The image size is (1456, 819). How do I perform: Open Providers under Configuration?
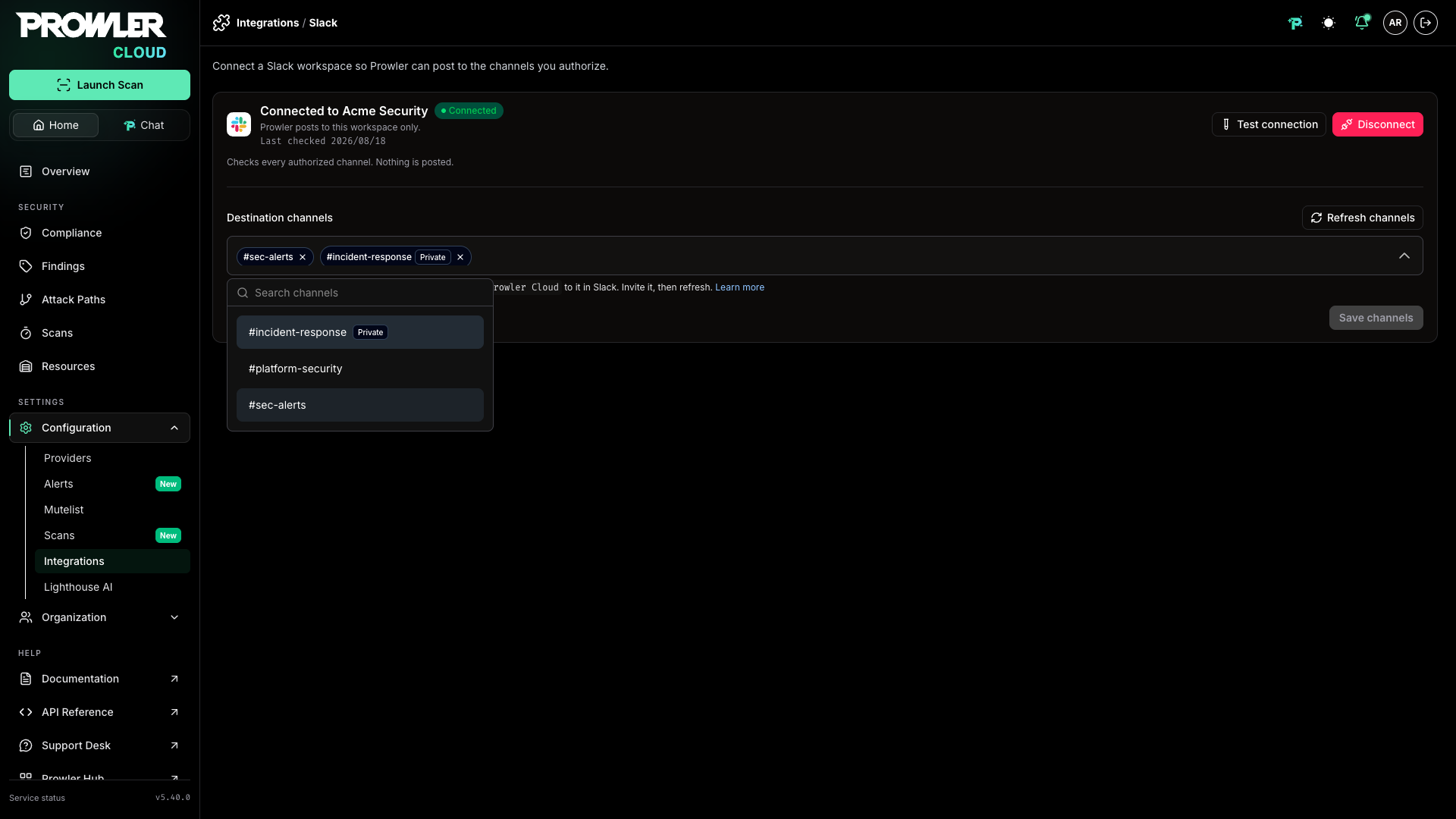pyautogui.click(x=112, y=458)
